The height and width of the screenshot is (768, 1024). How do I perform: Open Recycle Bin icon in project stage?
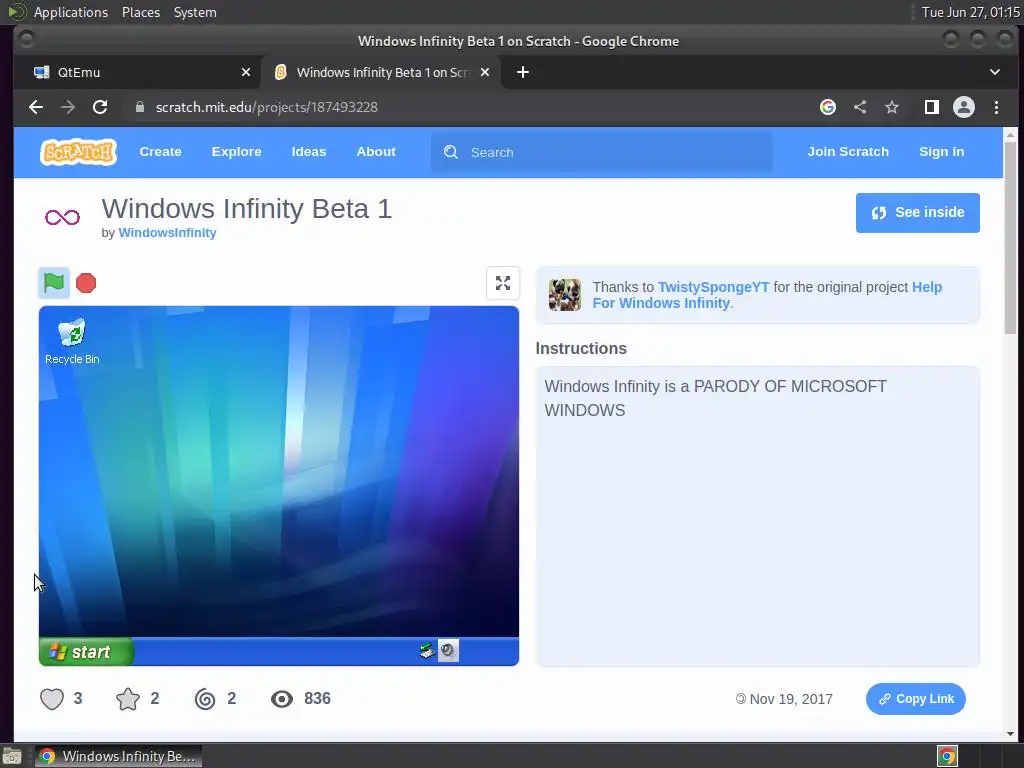72,341
